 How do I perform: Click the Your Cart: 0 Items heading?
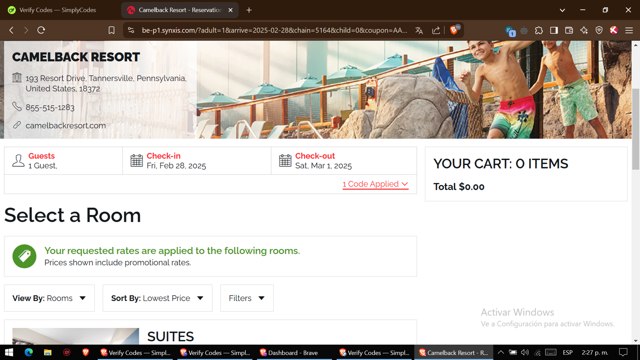point(501,164)
